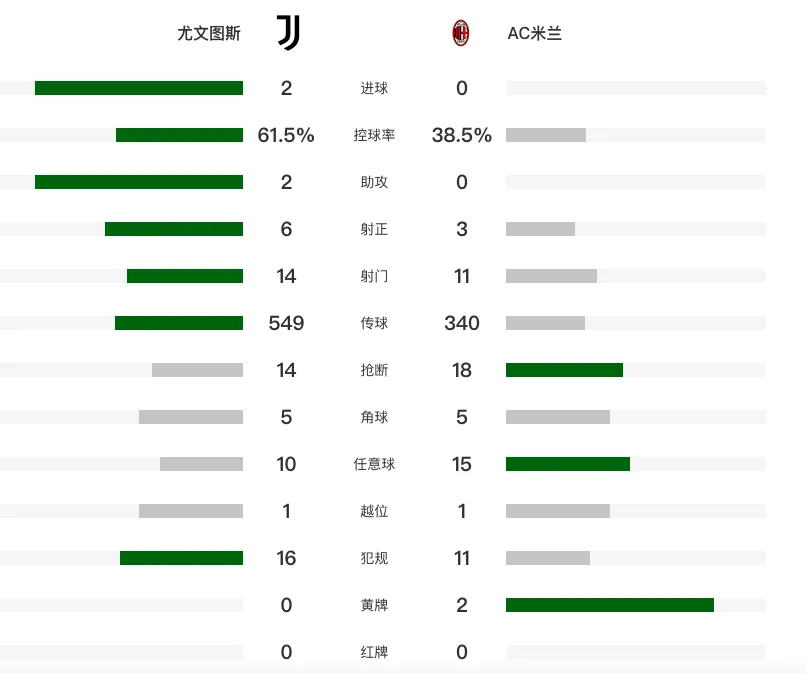Select the 任意球 statistic label
This screenshot has width=806, height=673.
374,464
